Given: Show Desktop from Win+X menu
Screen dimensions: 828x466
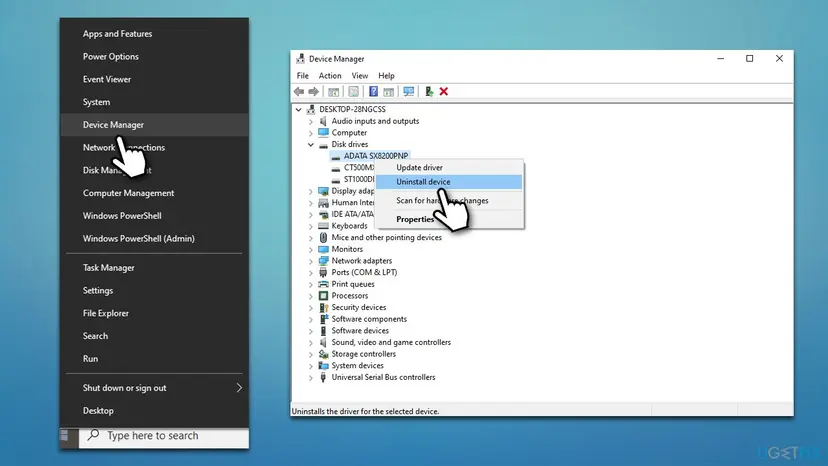Looking at the screenshot, I should tap(154, 411).
